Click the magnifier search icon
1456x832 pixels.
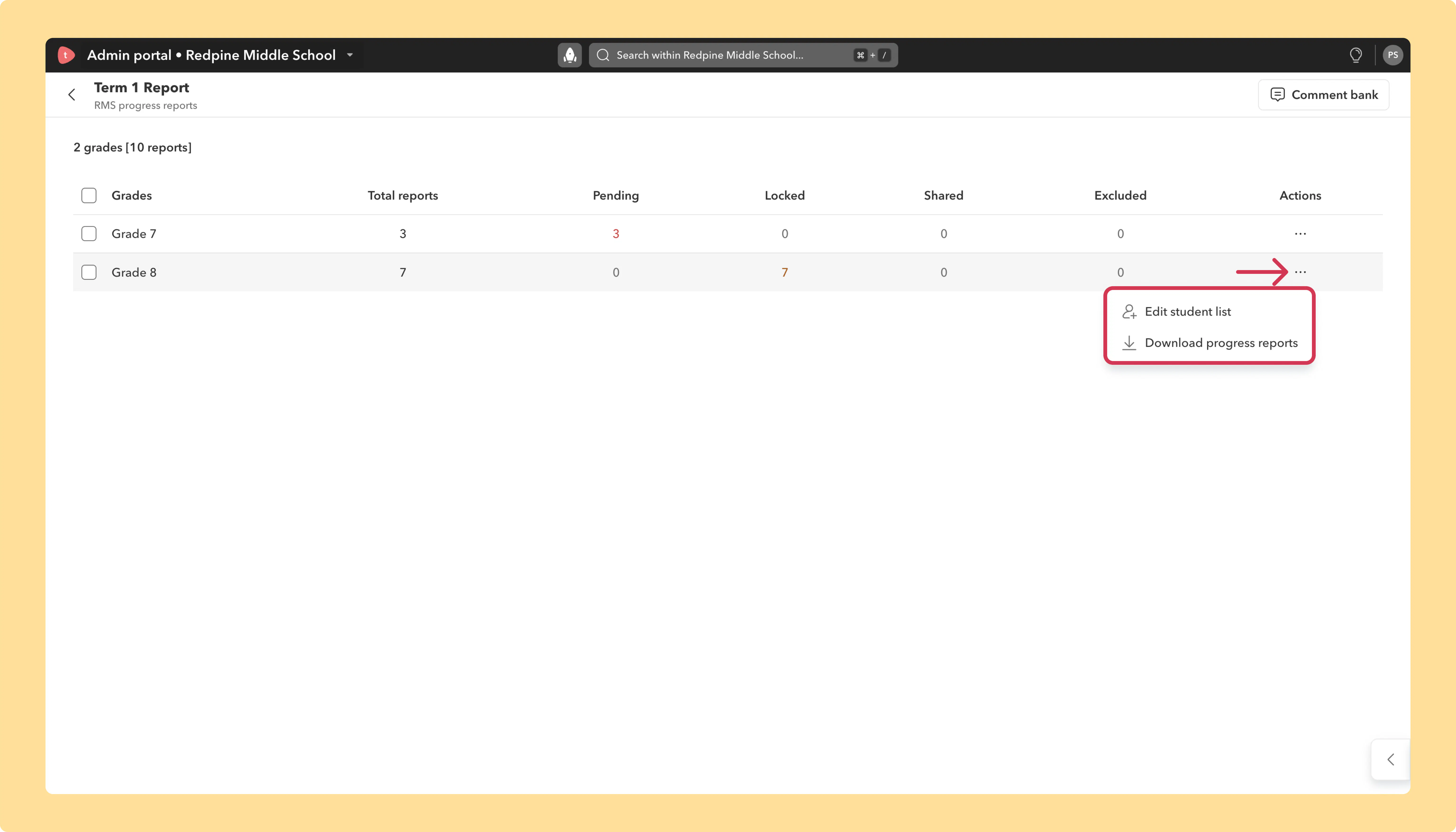(603, 55)
